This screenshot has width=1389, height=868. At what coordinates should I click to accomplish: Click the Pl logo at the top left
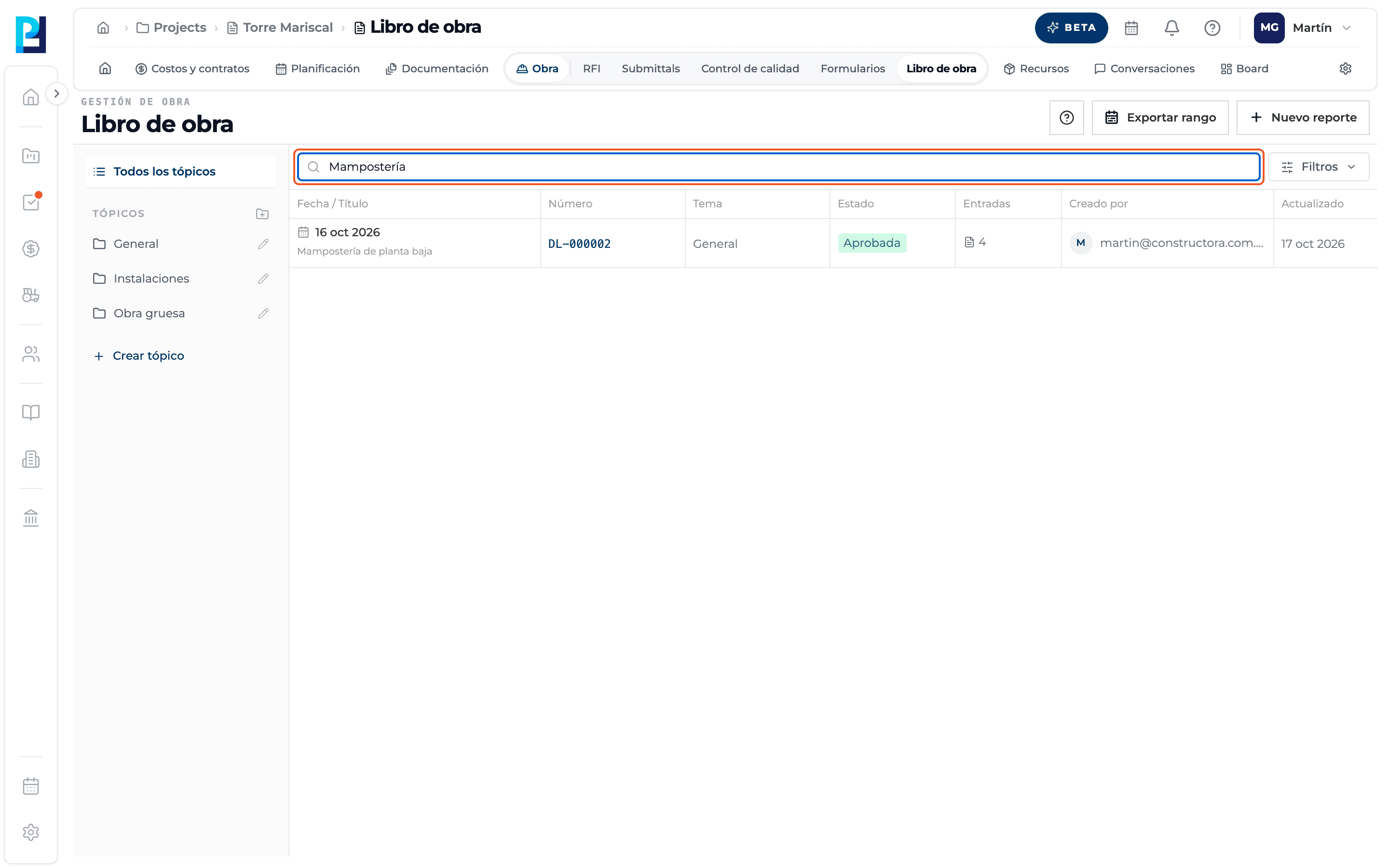[31, 34]
